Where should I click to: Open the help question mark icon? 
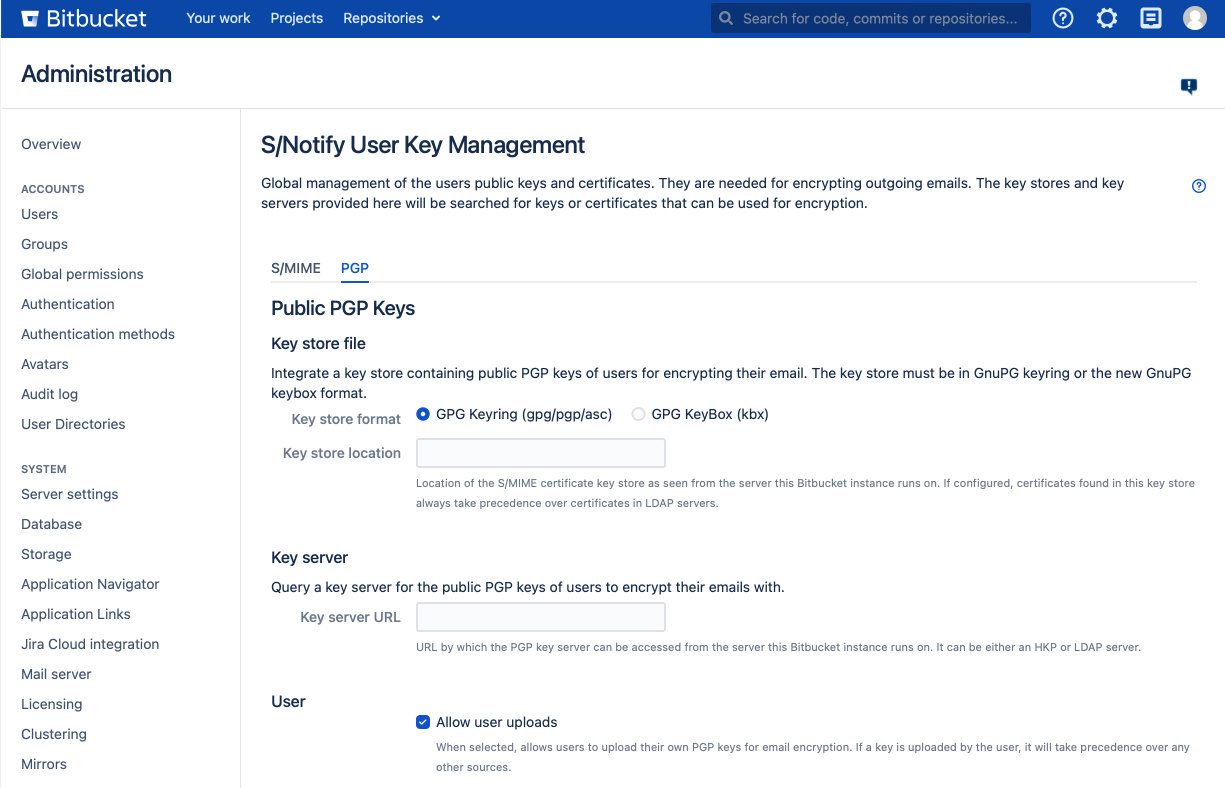click(1063, 18)
